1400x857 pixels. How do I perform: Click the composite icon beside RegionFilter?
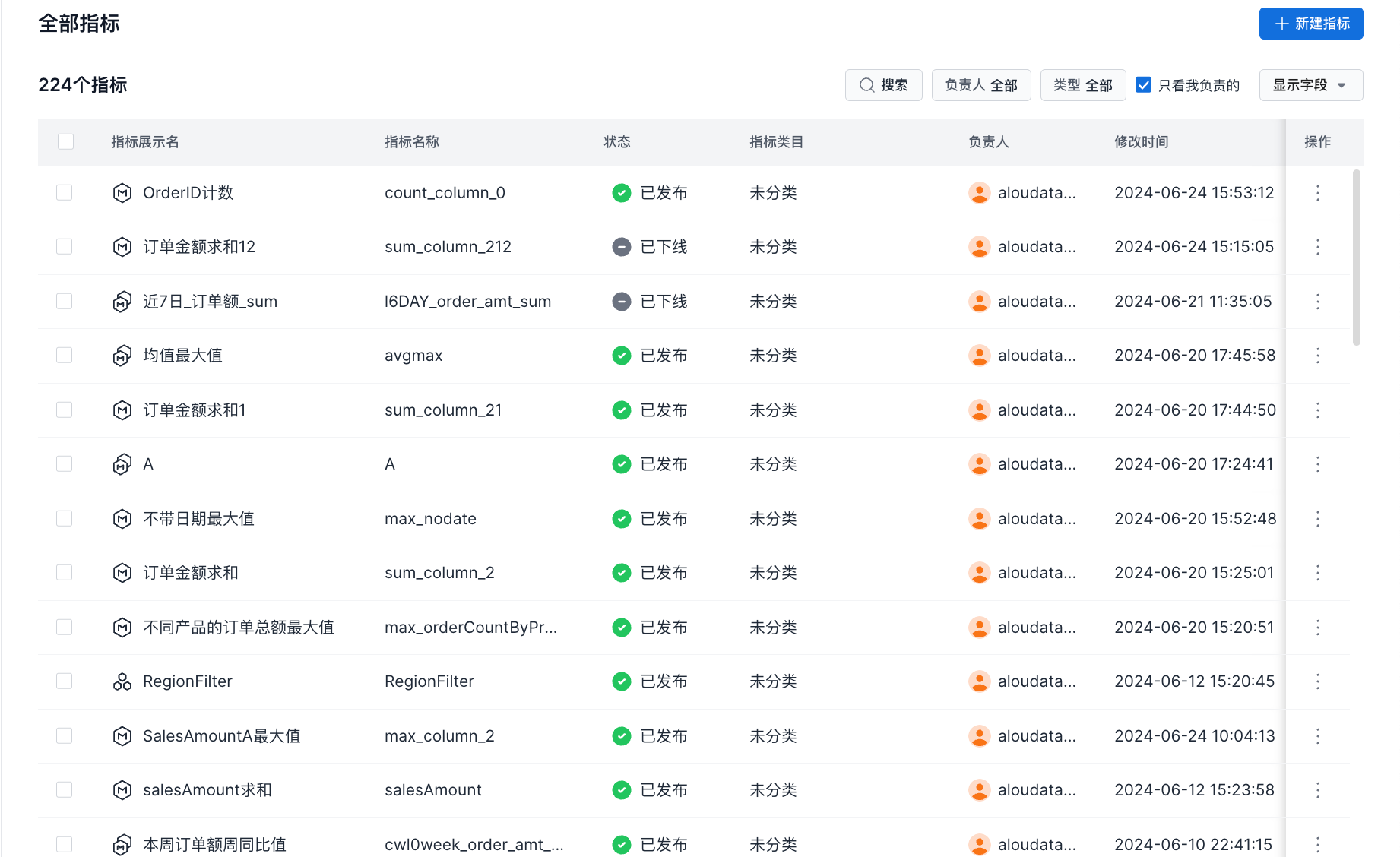[x=122, y=681]
